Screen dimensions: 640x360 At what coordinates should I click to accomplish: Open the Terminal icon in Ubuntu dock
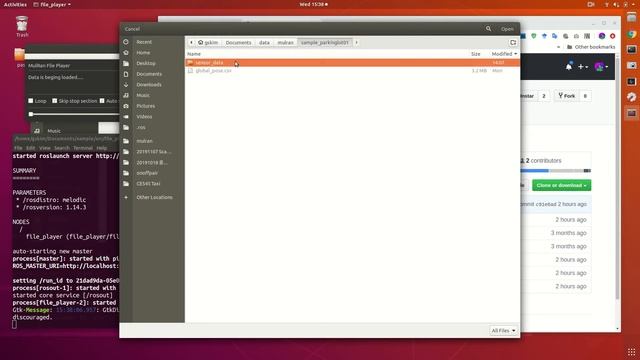631,50
